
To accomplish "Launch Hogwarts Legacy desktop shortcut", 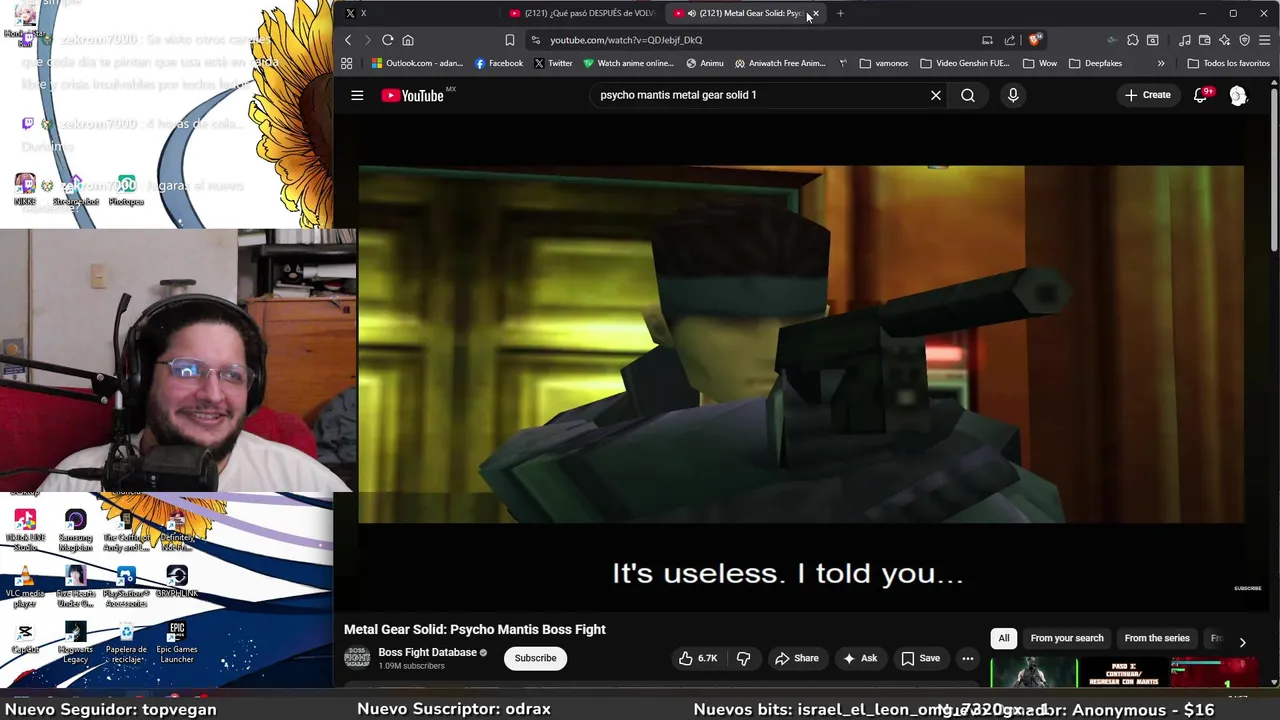I will [75, 643].
